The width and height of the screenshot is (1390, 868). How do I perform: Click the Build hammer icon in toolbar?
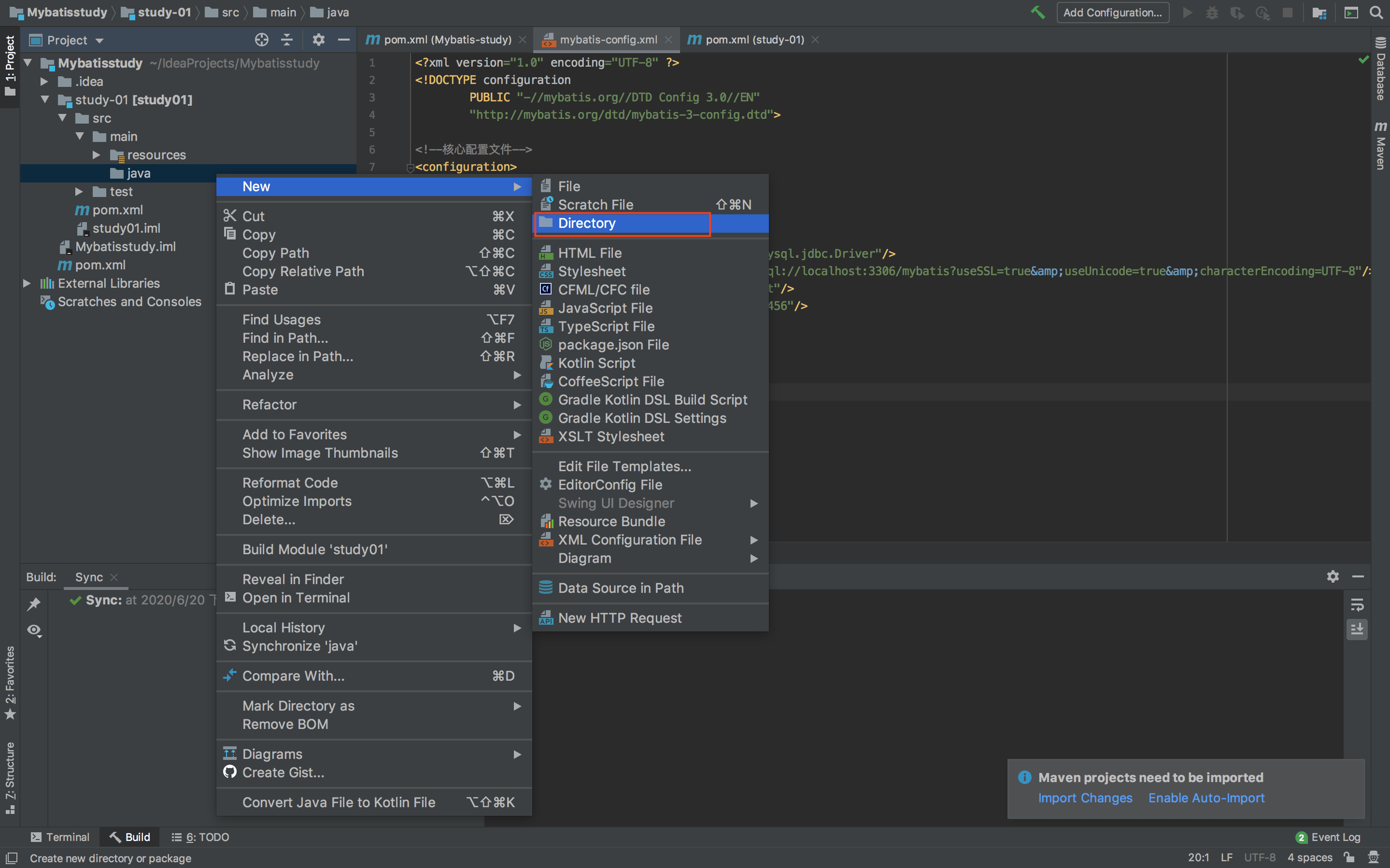click(1037, 13)
